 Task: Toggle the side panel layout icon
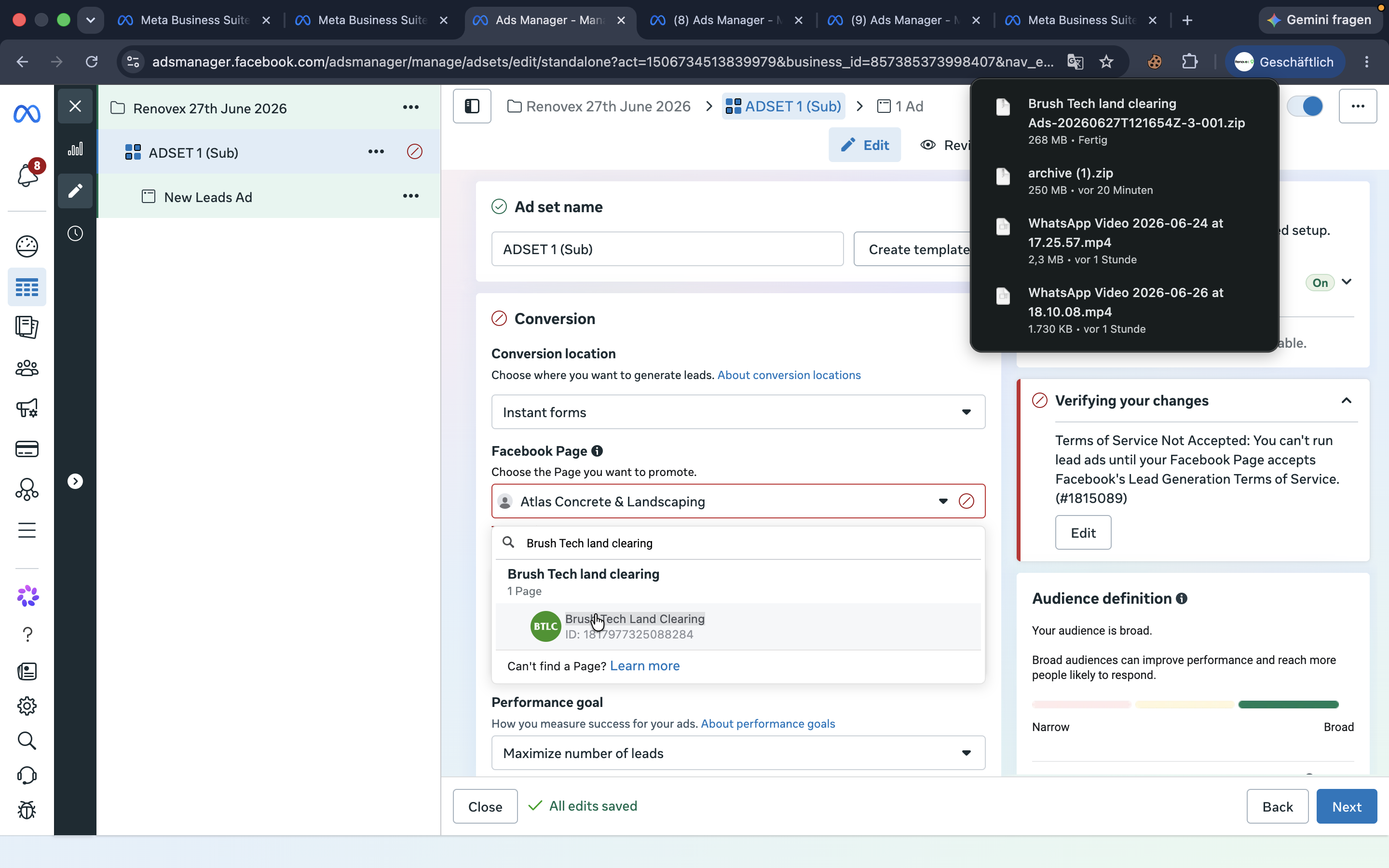click(472, 106)
